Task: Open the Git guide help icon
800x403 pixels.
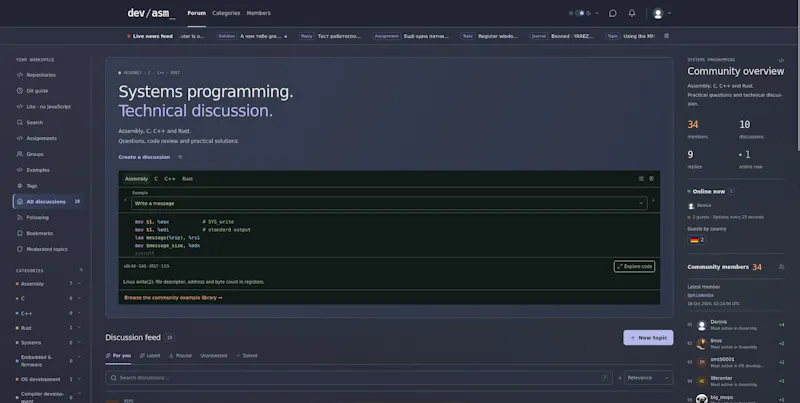Action: tap(20, 91)
